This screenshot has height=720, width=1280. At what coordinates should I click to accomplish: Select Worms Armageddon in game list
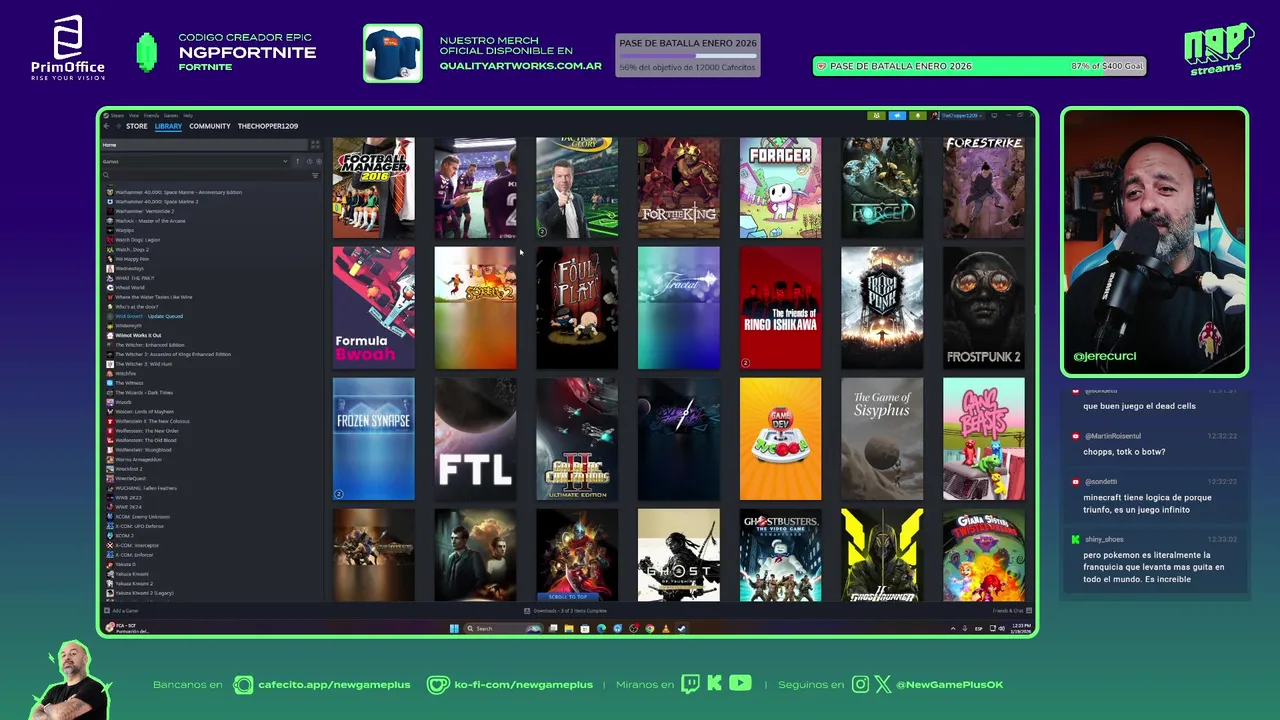[x=138, y=460]
